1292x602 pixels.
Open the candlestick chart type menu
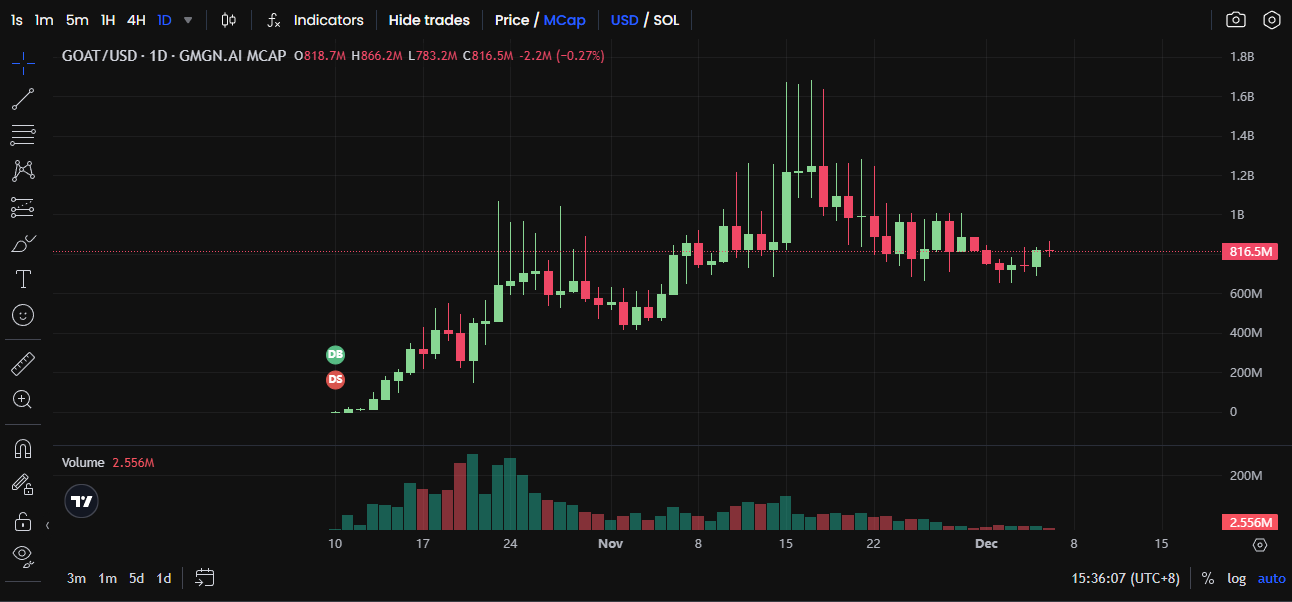(x=229, y=20)
